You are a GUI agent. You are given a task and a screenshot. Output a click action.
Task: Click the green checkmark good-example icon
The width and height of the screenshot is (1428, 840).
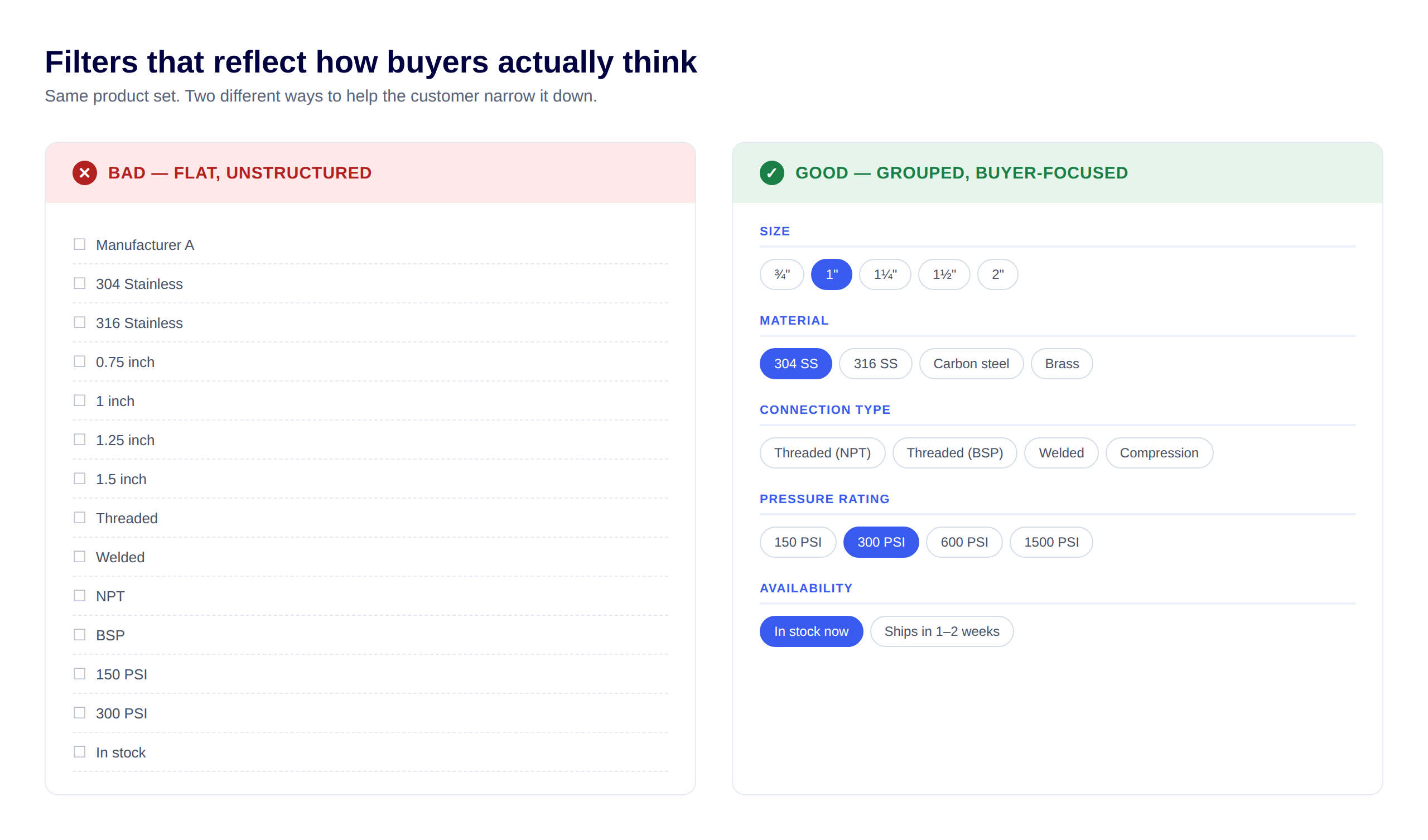tap(771, 173)
